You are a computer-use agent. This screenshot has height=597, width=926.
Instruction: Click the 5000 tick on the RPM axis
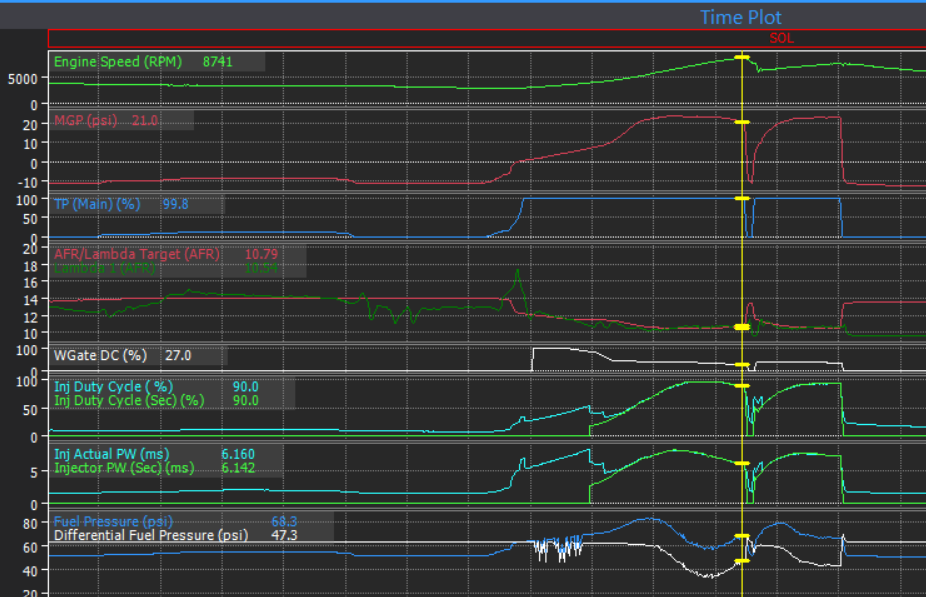coord(22,79)
